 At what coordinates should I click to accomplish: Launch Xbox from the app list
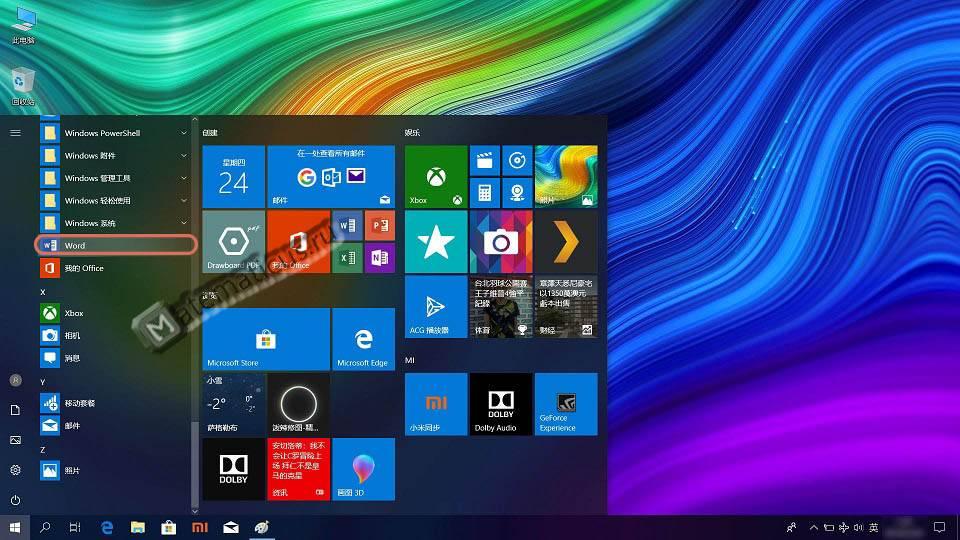[x=116, y=313]
